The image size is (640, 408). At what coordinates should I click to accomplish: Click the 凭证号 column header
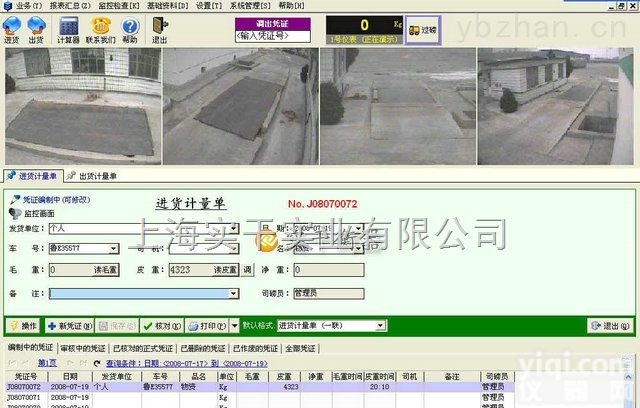tap(26, 376)
